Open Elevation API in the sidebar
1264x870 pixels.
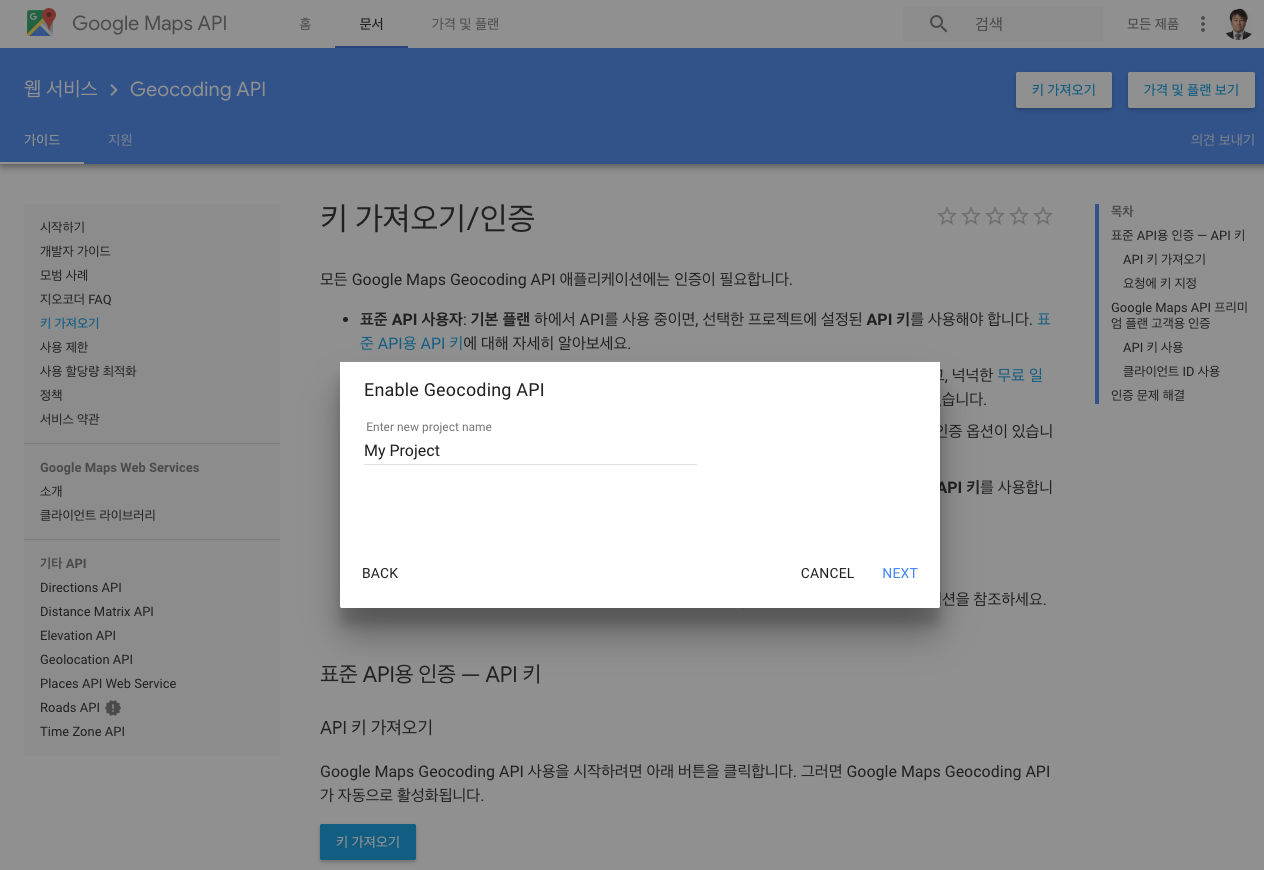[78, 635]
